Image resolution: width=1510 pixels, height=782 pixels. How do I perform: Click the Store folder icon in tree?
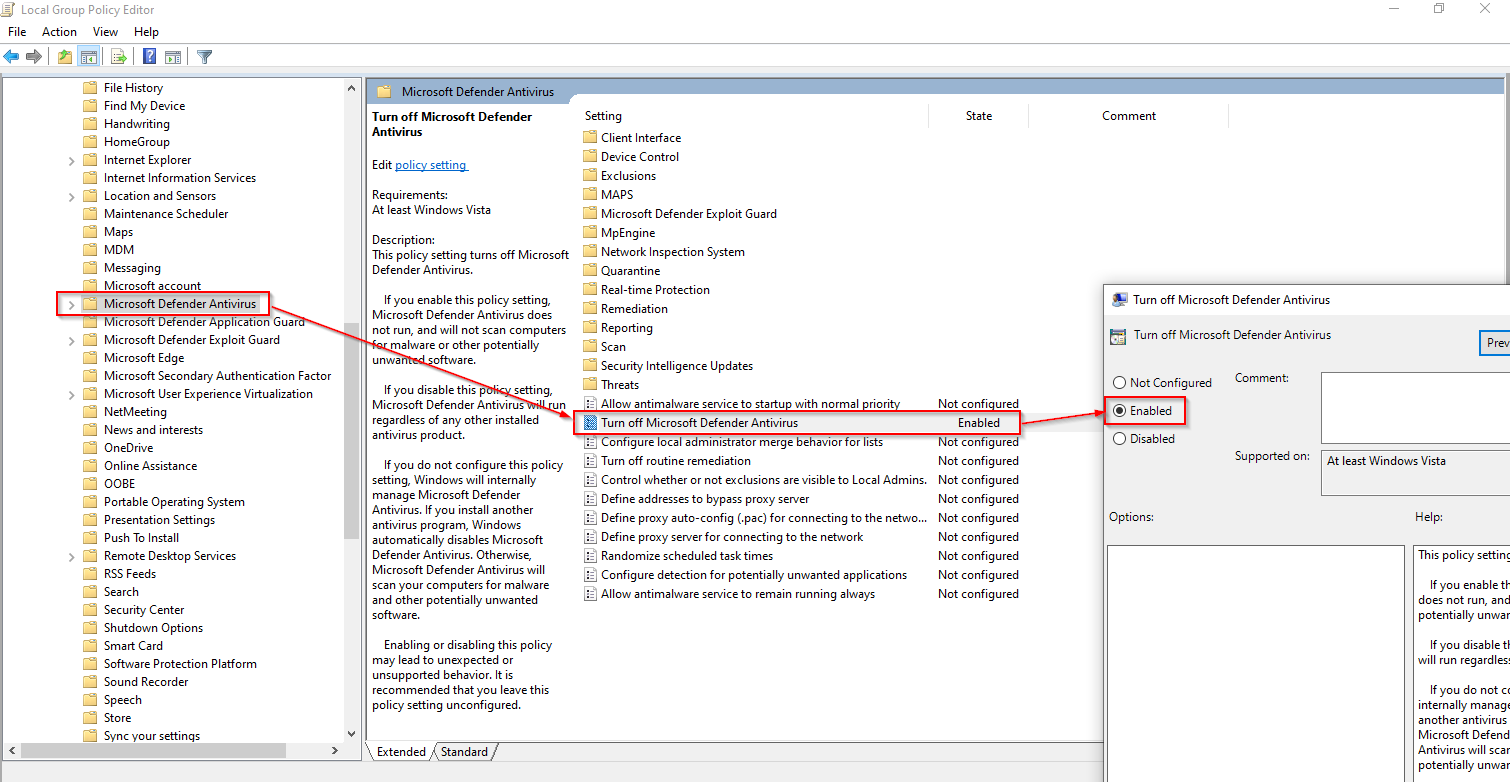point(90,718)
